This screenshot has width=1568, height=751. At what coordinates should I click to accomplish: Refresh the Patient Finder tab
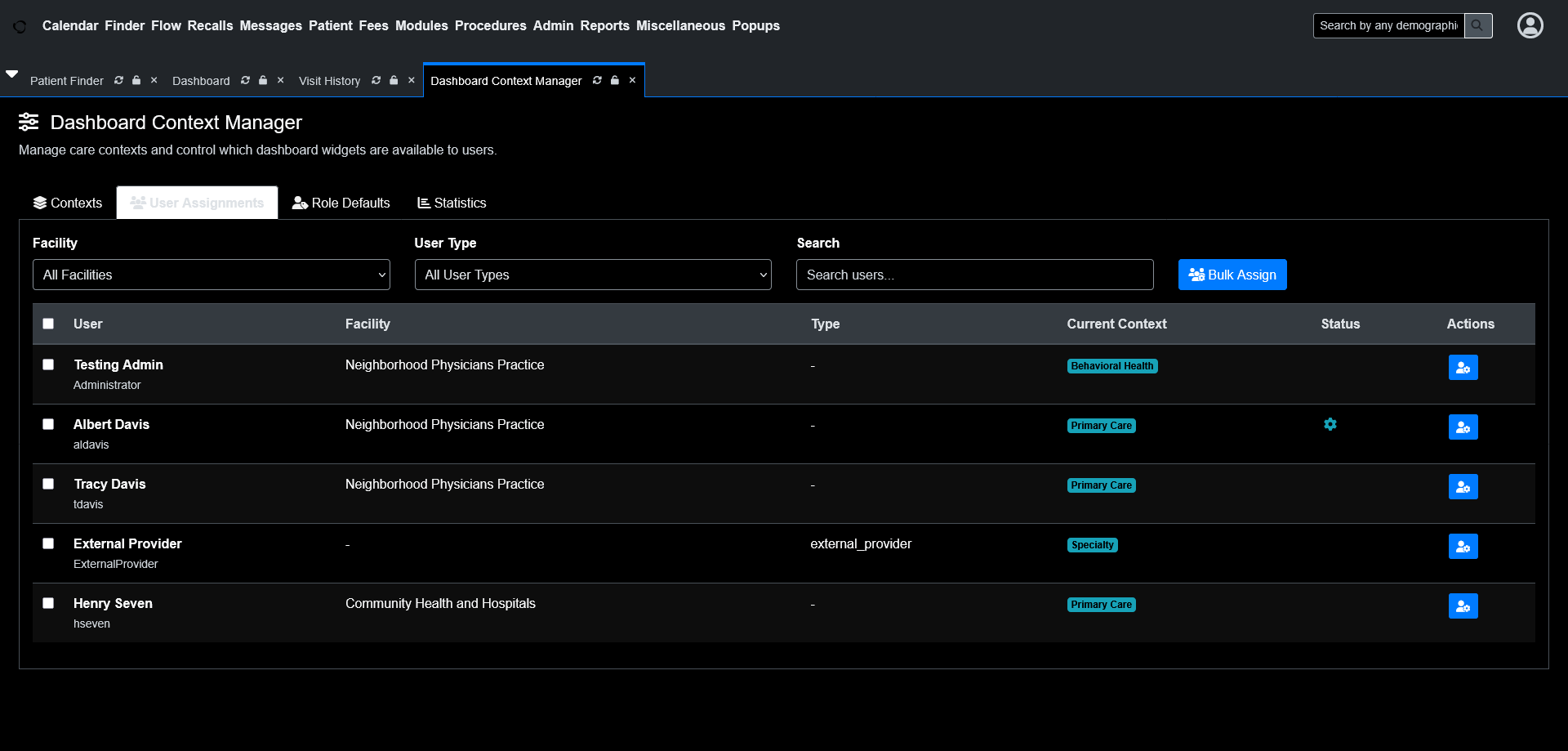pos(118,80)
